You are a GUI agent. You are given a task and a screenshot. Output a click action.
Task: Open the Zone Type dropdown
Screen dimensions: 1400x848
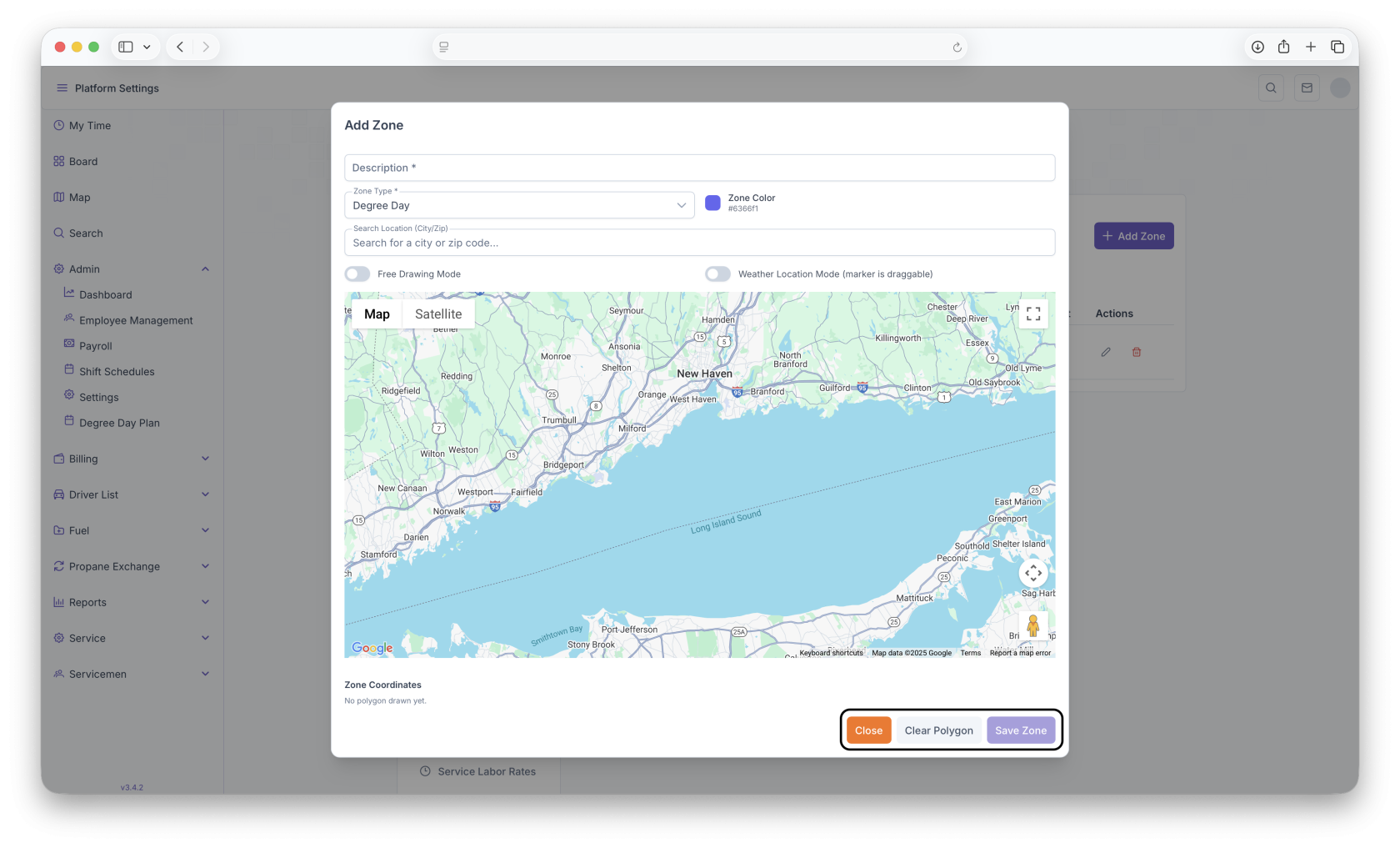click(x=518, y=206)
